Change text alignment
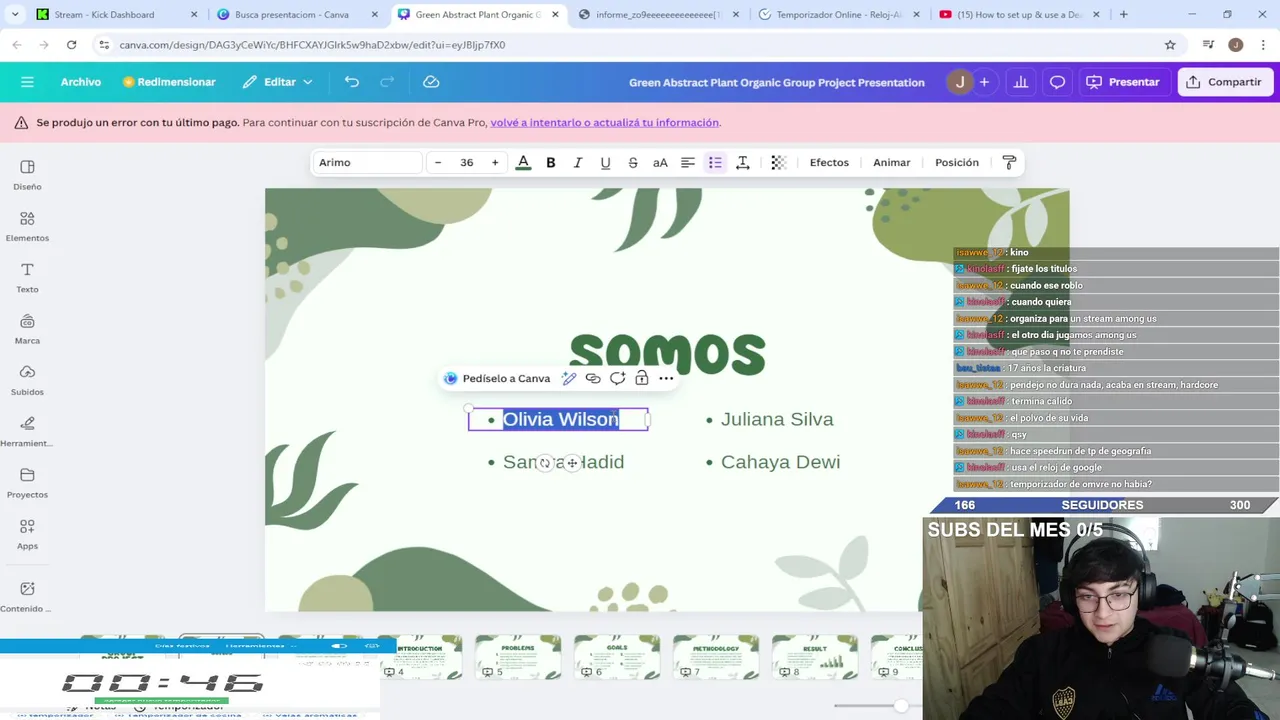1280x720 pixels. click(x=688, y=162)
